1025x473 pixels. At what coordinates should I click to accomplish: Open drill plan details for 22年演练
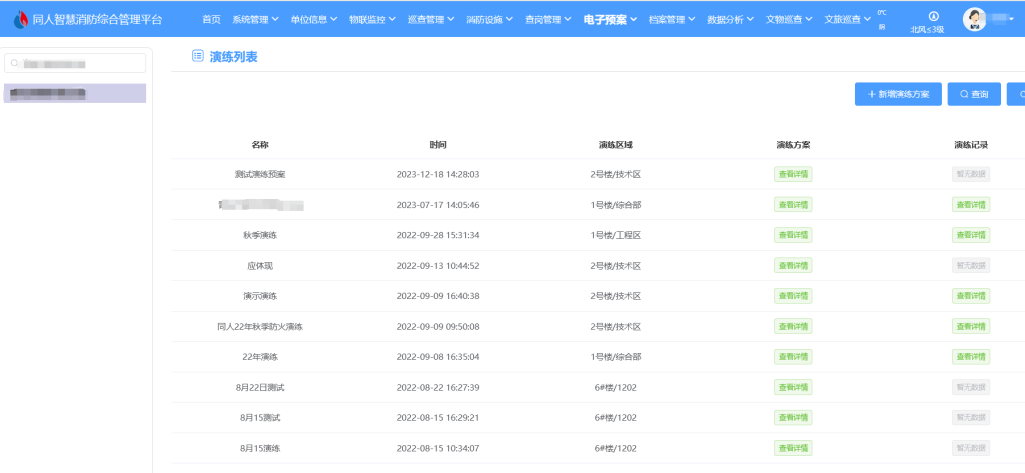tap(793, 357)
